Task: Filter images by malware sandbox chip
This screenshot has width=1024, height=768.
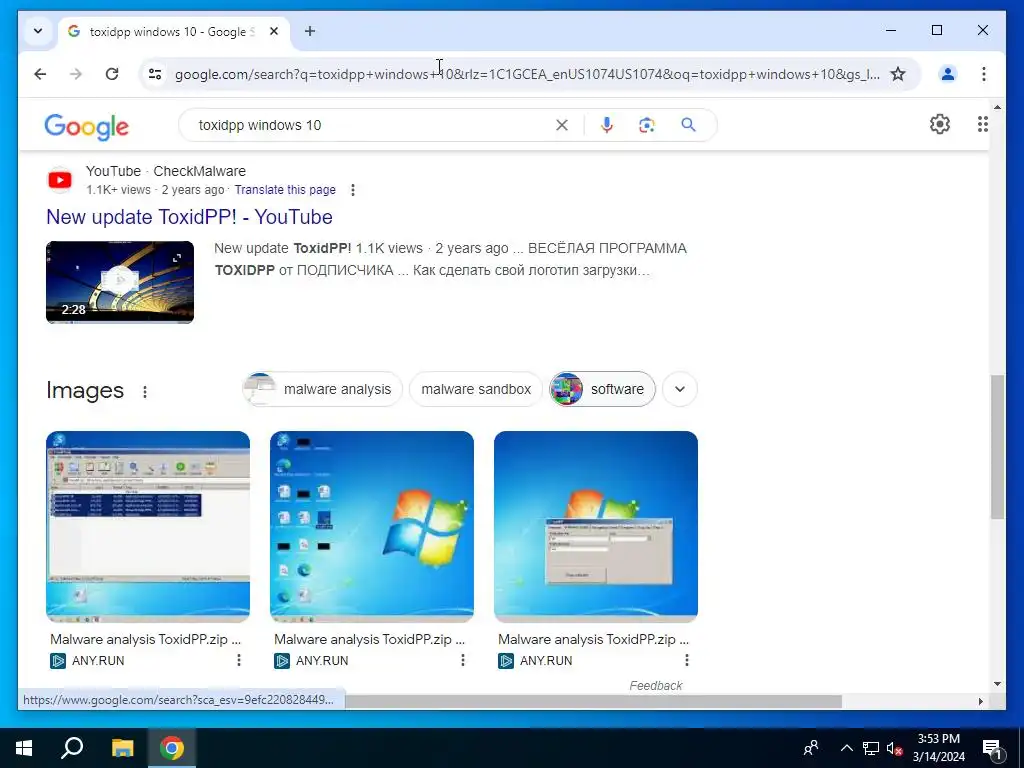Action: pos(476,389)
